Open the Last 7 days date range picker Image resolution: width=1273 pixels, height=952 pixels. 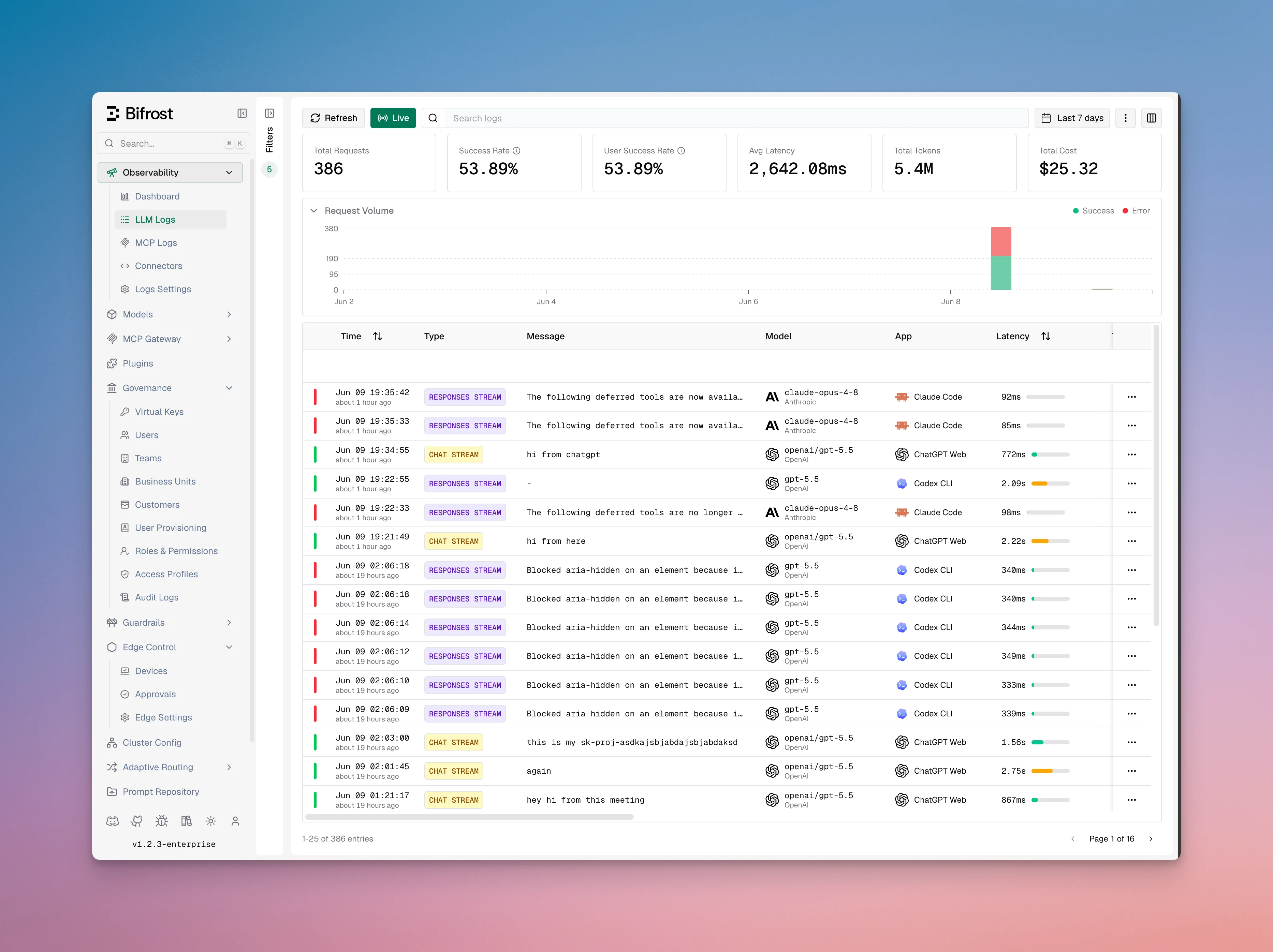1072,118
